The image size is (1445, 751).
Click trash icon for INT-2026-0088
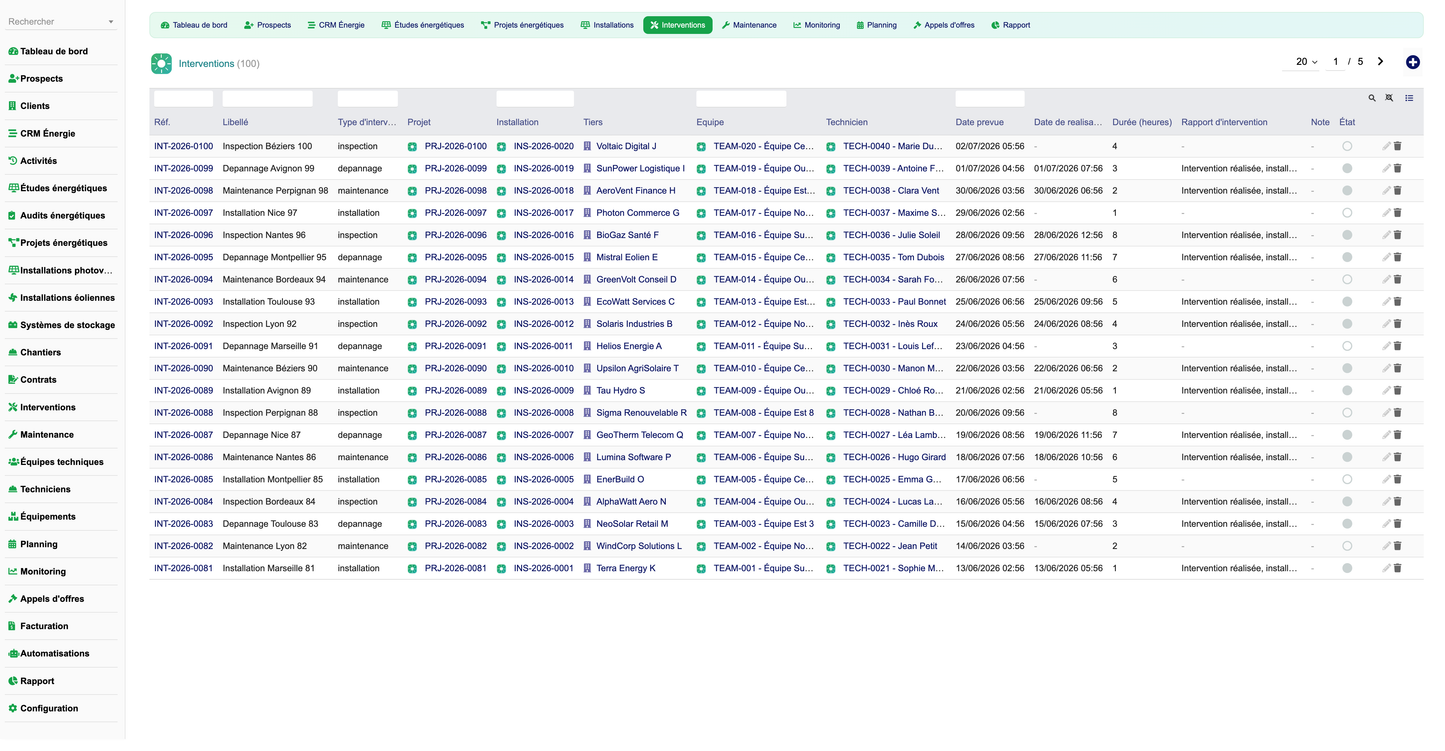click(x=1398, y=413)
